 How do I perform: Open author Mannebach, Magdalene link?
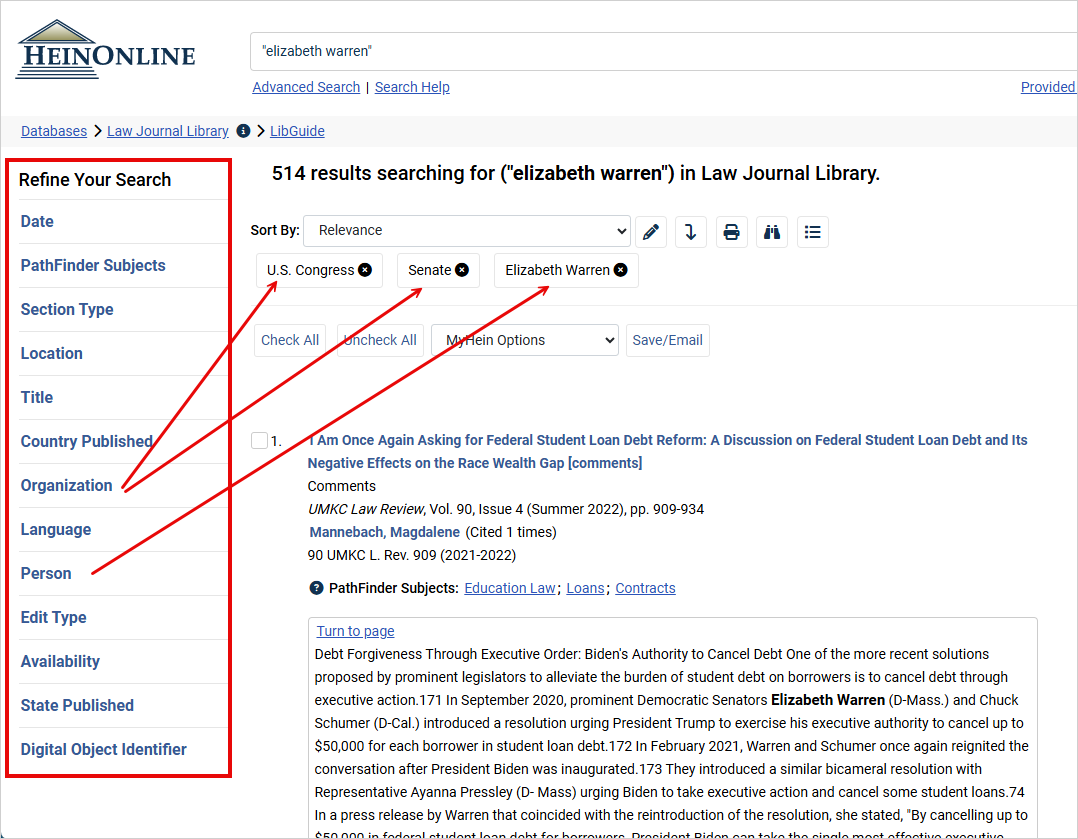pos(384,532)
